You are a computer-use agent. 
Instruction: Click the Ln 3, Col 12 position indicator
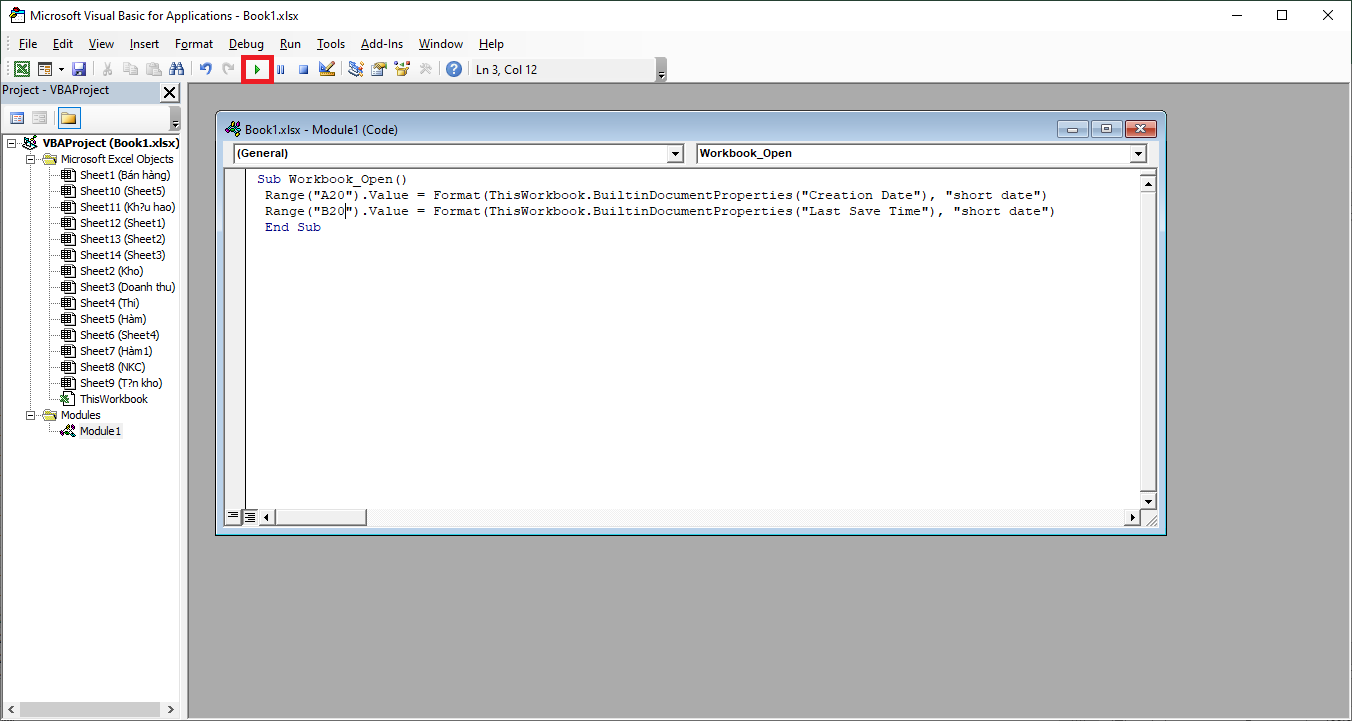coord(507,69)
